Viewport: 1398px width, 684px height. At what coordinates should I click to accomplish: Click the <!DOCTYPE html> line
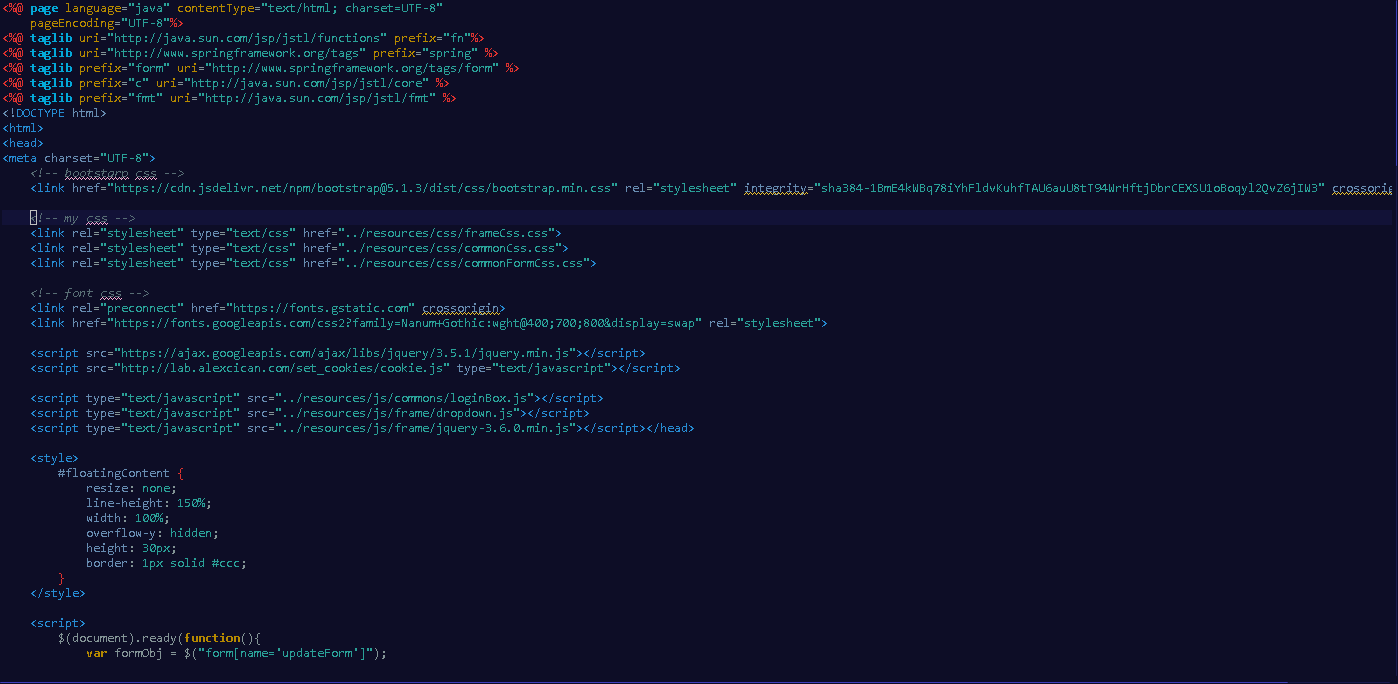[54, 113]
